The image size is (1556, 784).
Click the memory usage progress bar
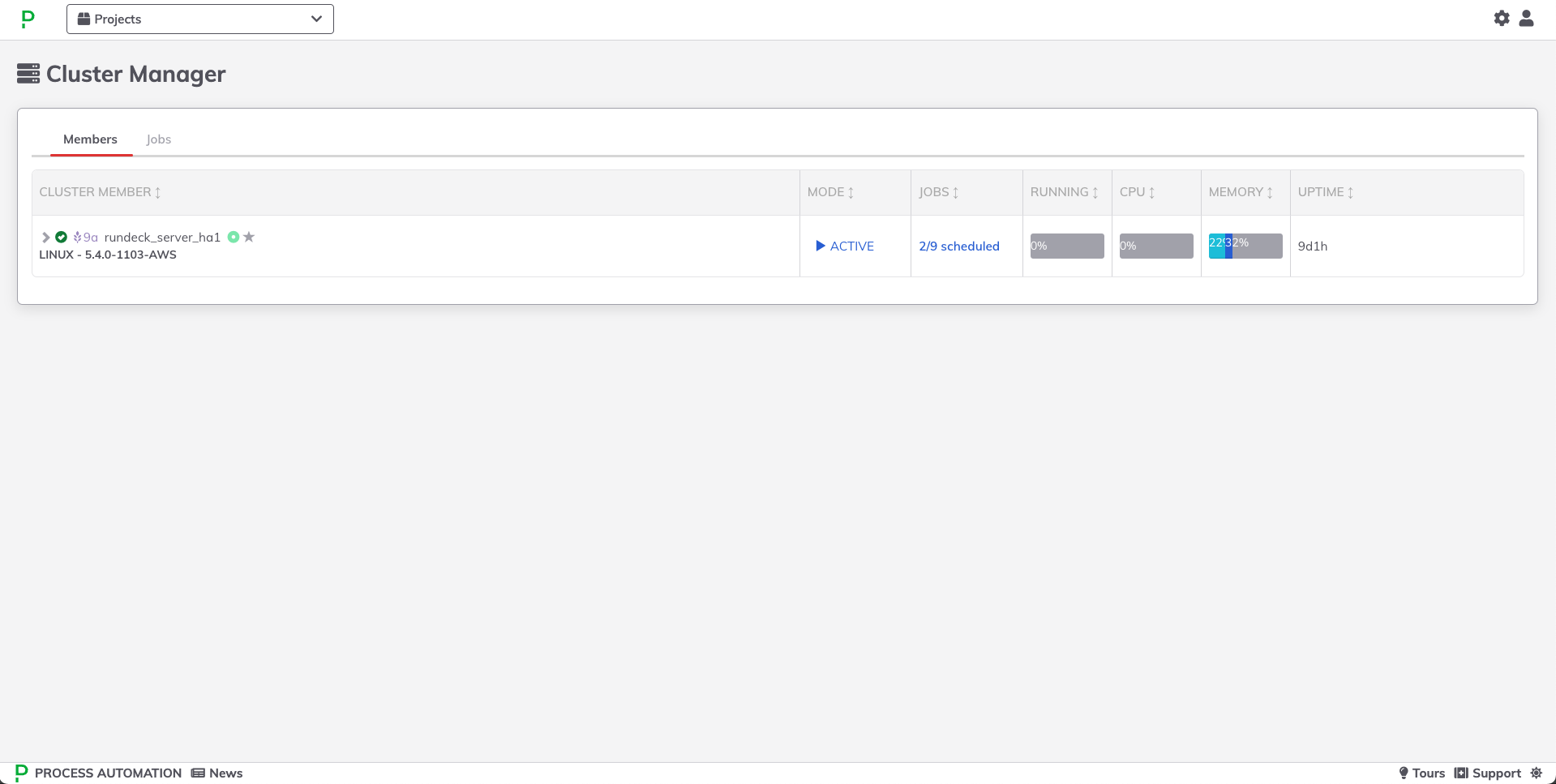pos(1245,246)
